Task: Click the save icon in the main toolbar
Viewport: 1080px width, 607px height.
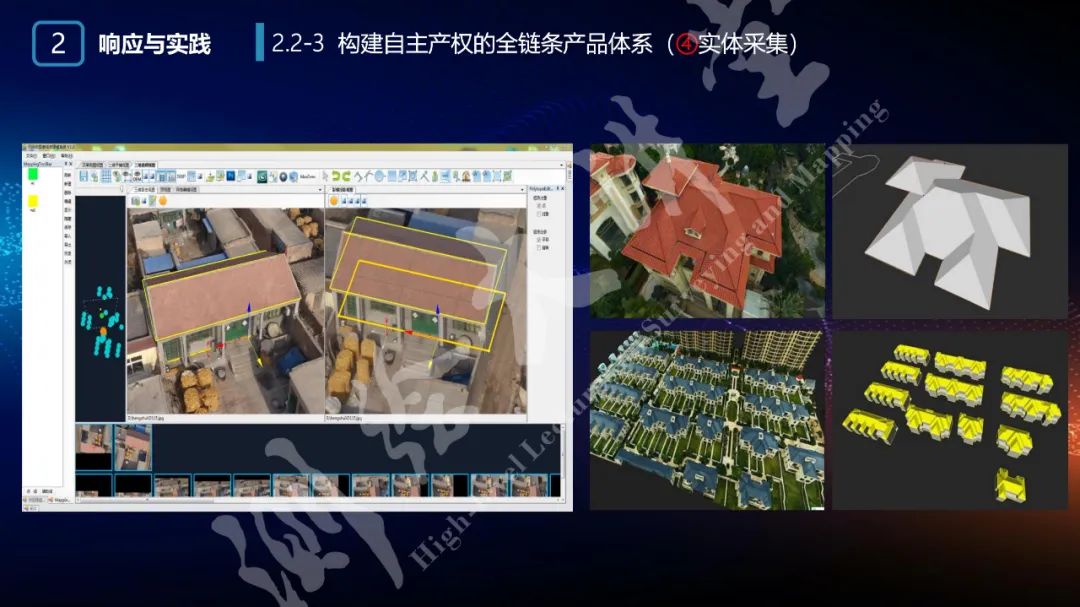Action: pos(83,177)
